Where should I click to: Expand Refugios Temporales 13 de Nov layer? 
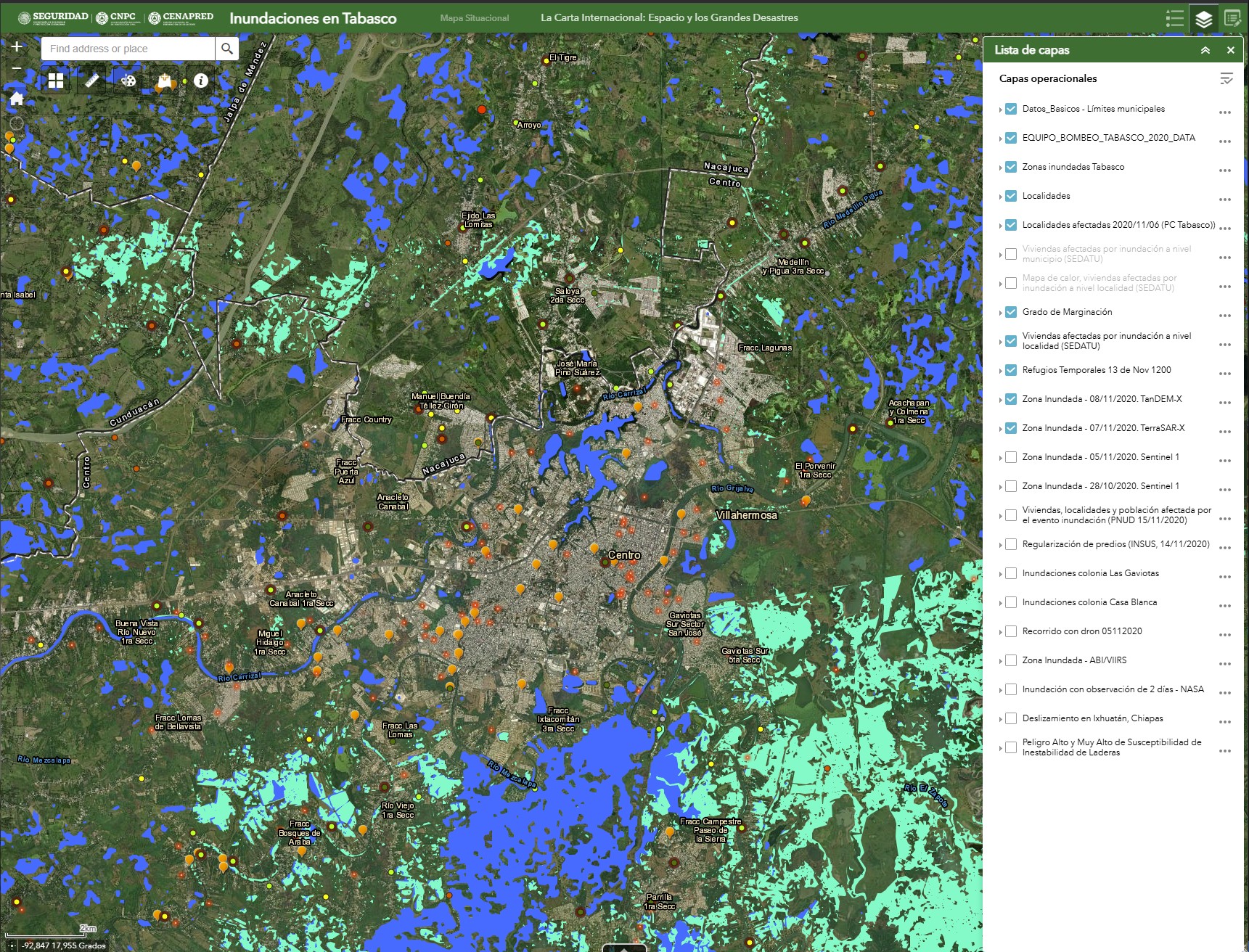point(1000,371)
